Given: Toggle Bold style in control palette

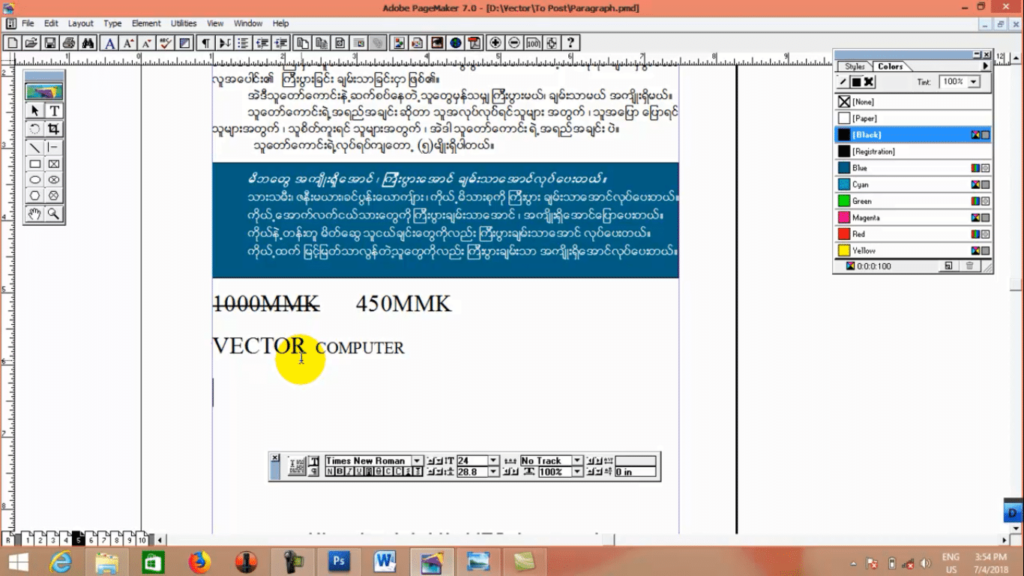Looking at the screenshot, I should click(340, 472).
